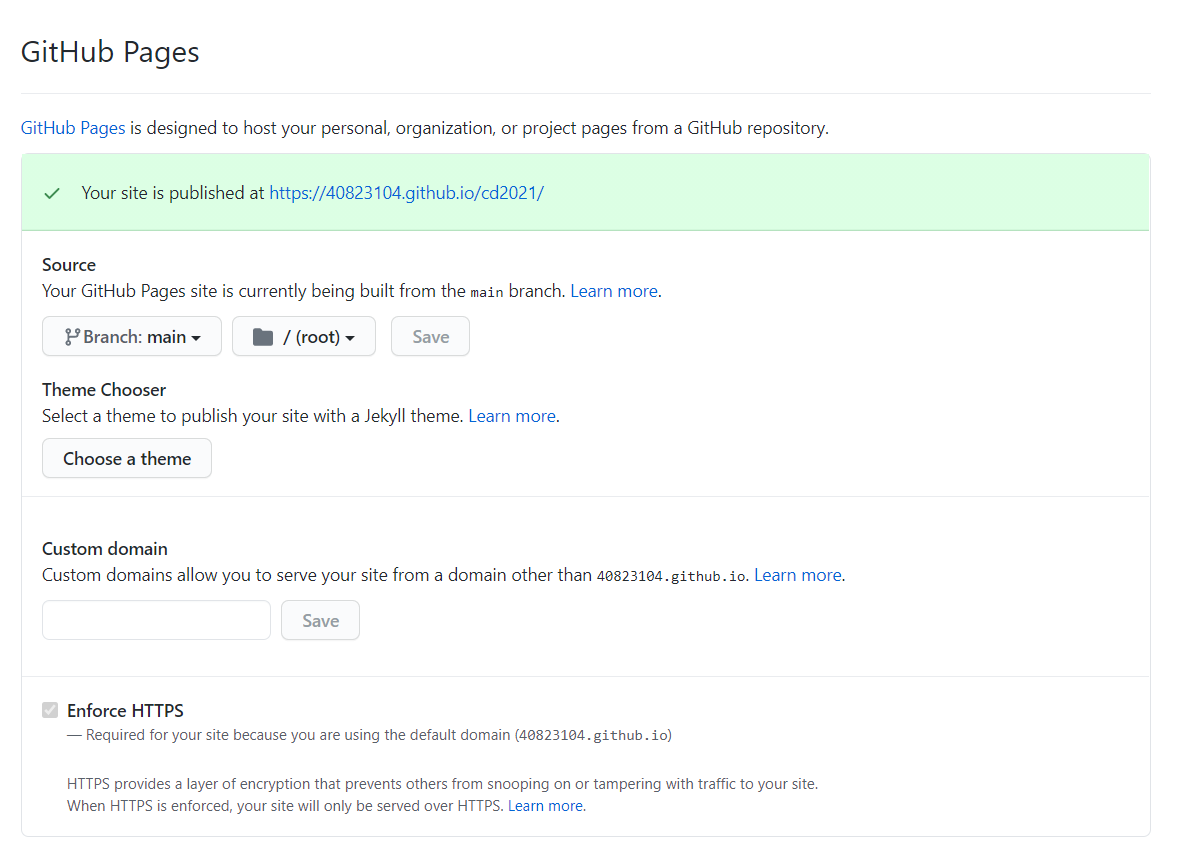The height and width of the screenshot is (857, 1185).
Task: Click the Theme Chooser heading
Action: [x=104, y=389]
